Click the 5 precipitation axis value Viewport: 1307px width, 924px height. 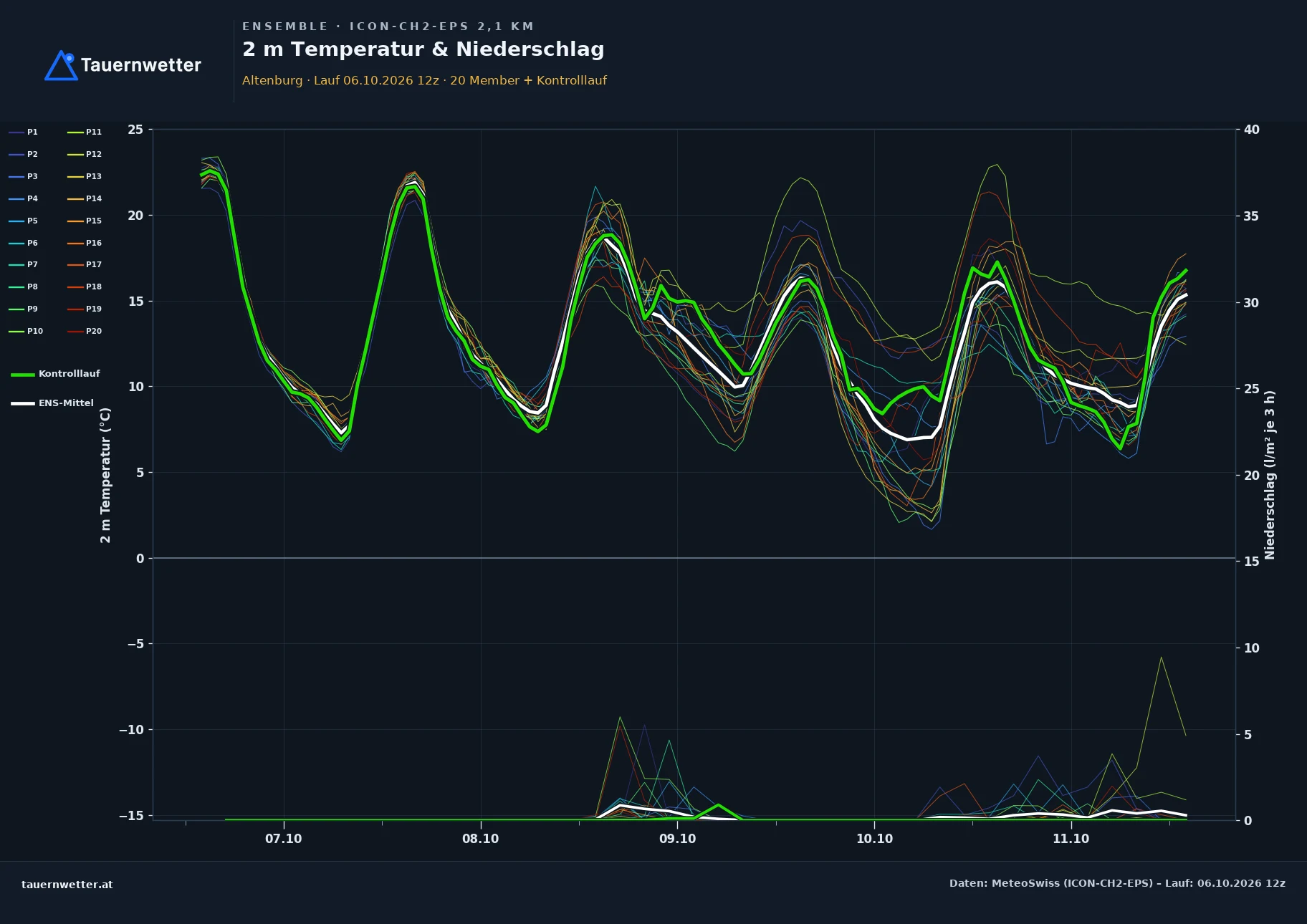(x=1248, y=735)
